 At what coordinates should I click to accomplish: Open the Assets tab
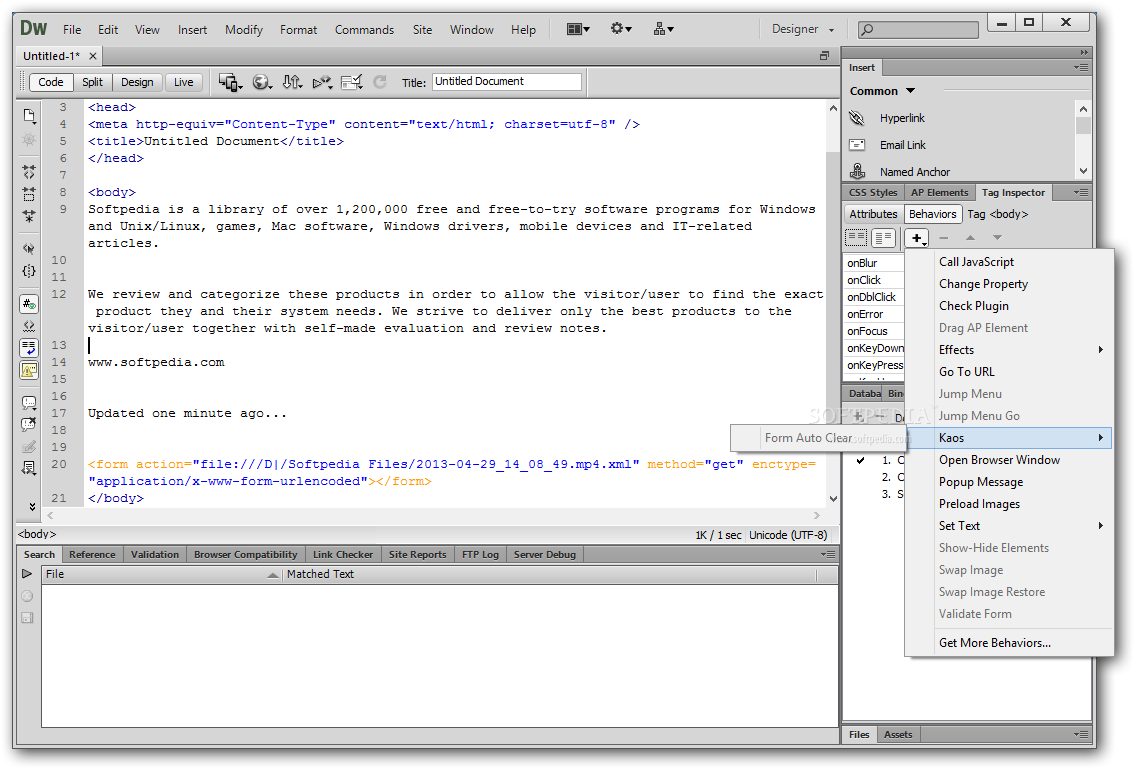(898, 734)
